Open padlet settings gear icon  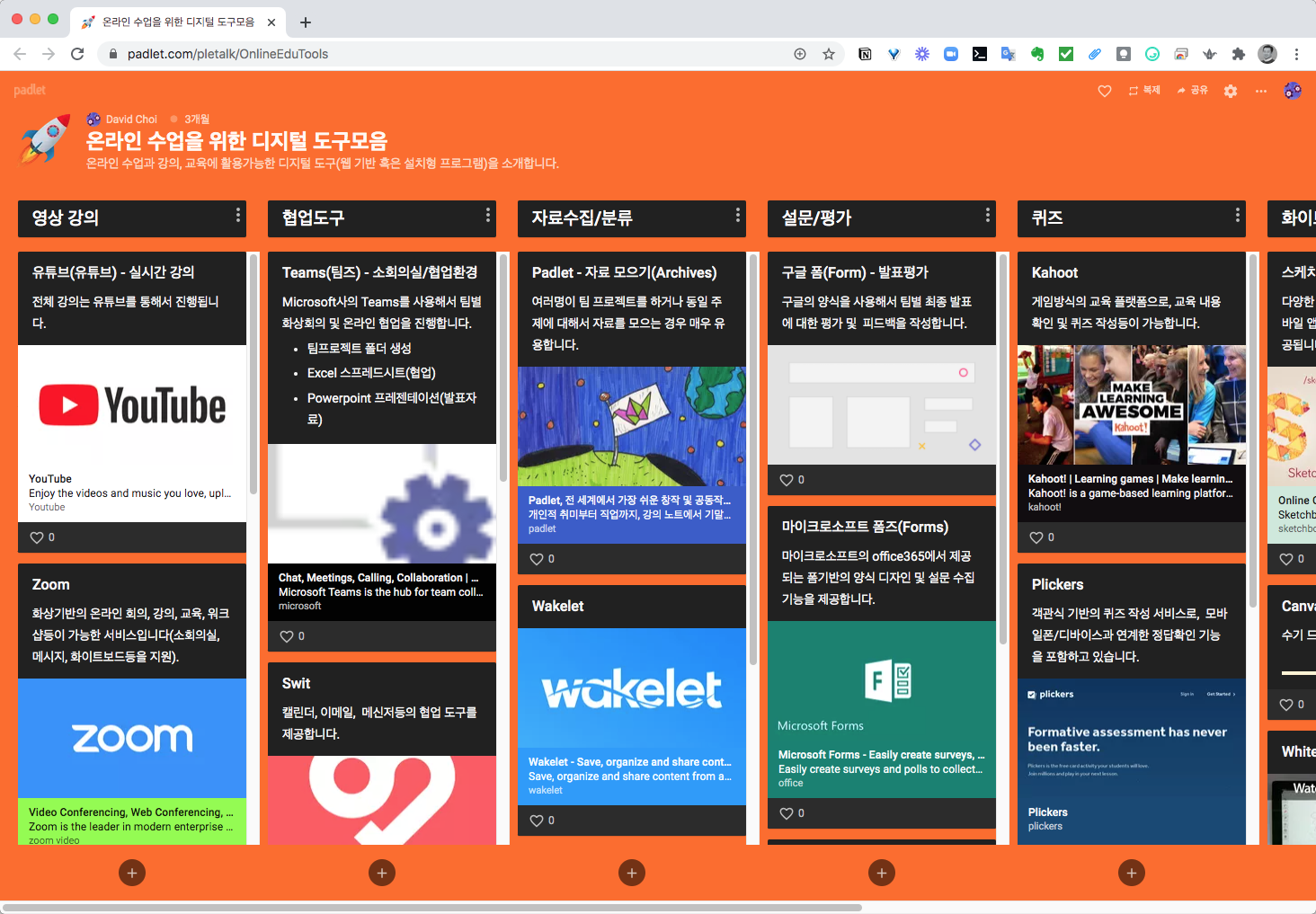(1231, 91)
